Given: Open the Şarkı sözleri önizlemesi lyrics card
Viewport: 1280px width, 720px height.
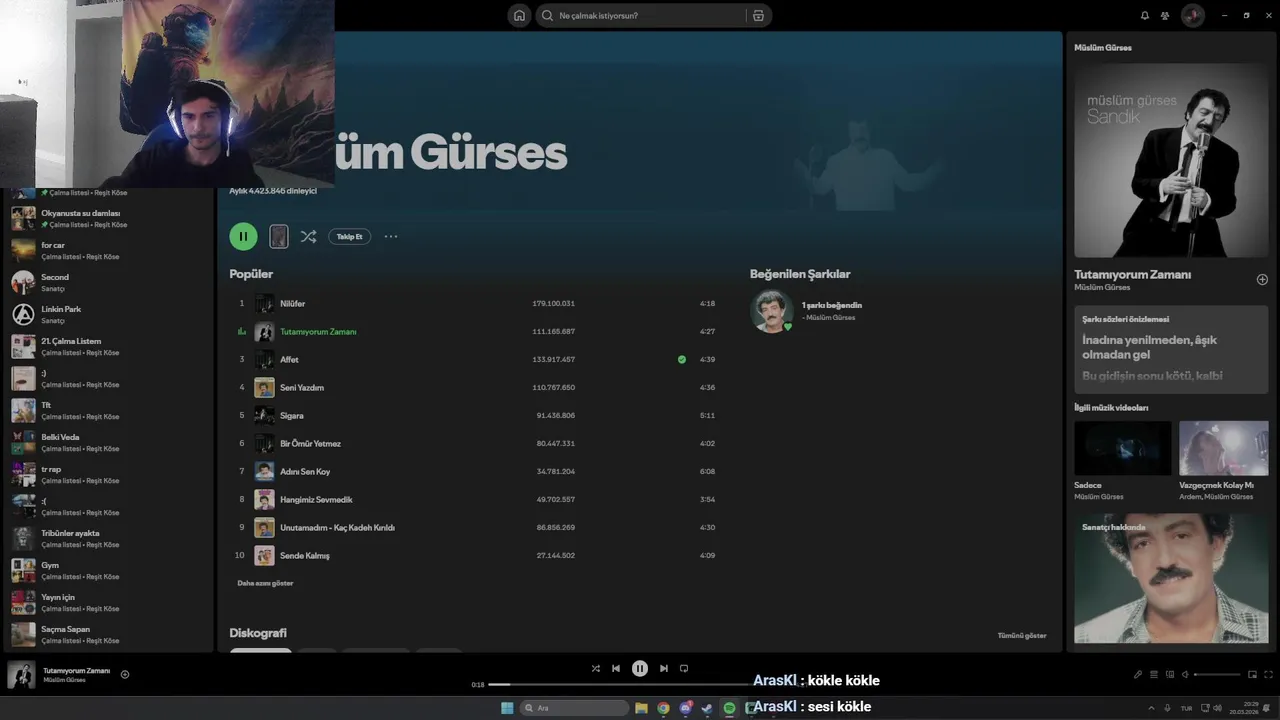Looking at the screenshot, I should click(x=1171, y=348).
